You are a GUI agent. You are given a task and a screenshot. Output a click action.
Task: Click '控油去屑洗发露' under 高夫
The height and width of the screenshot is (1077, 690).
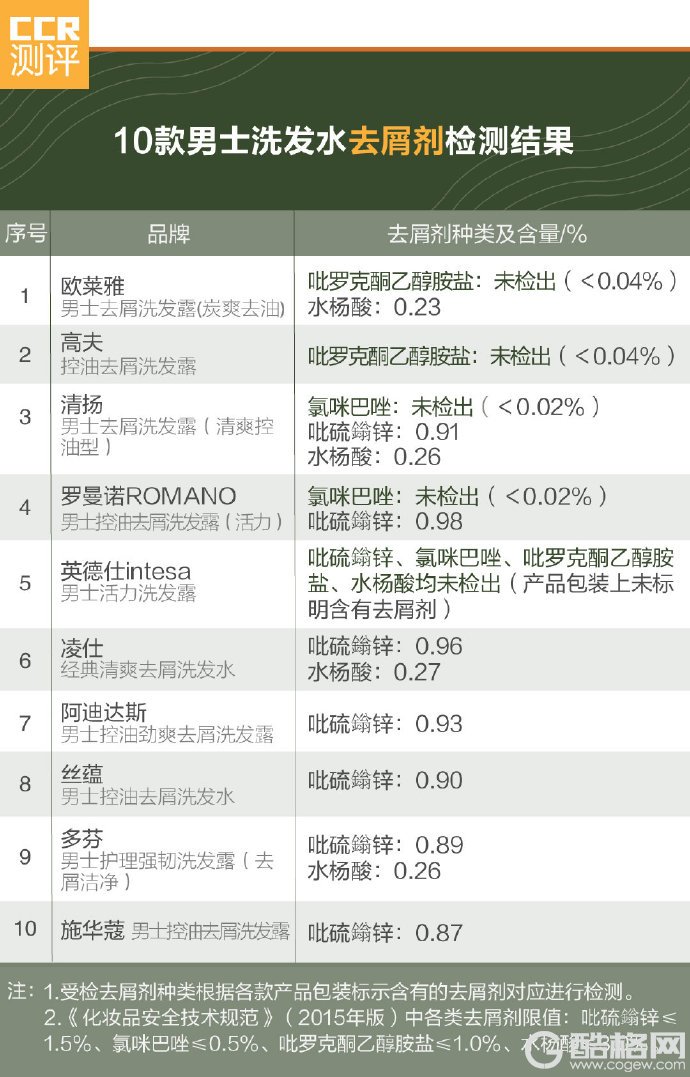click(128, 366)
